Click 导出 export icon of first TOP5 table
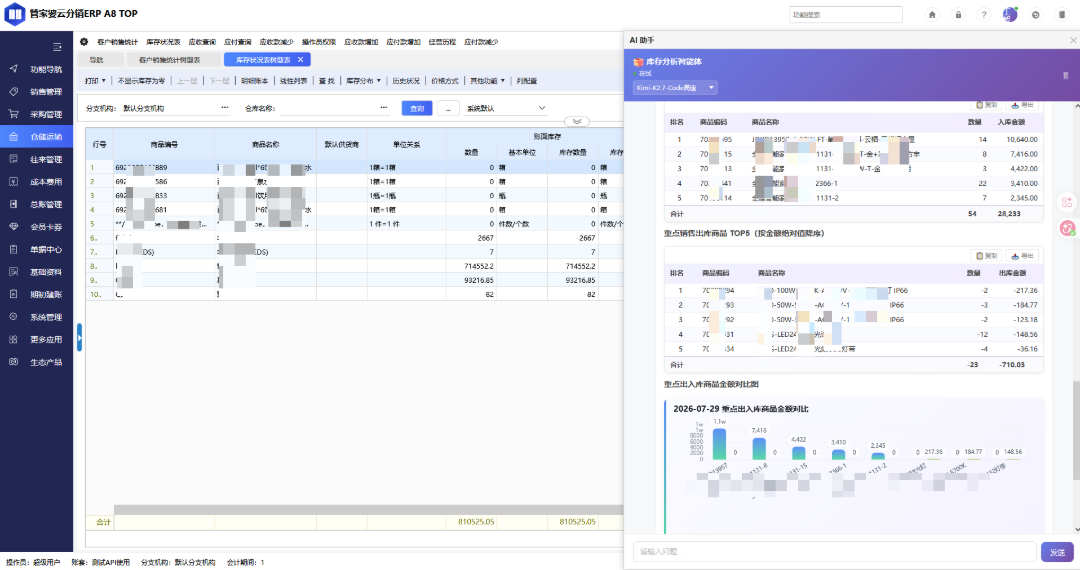 1022,105
